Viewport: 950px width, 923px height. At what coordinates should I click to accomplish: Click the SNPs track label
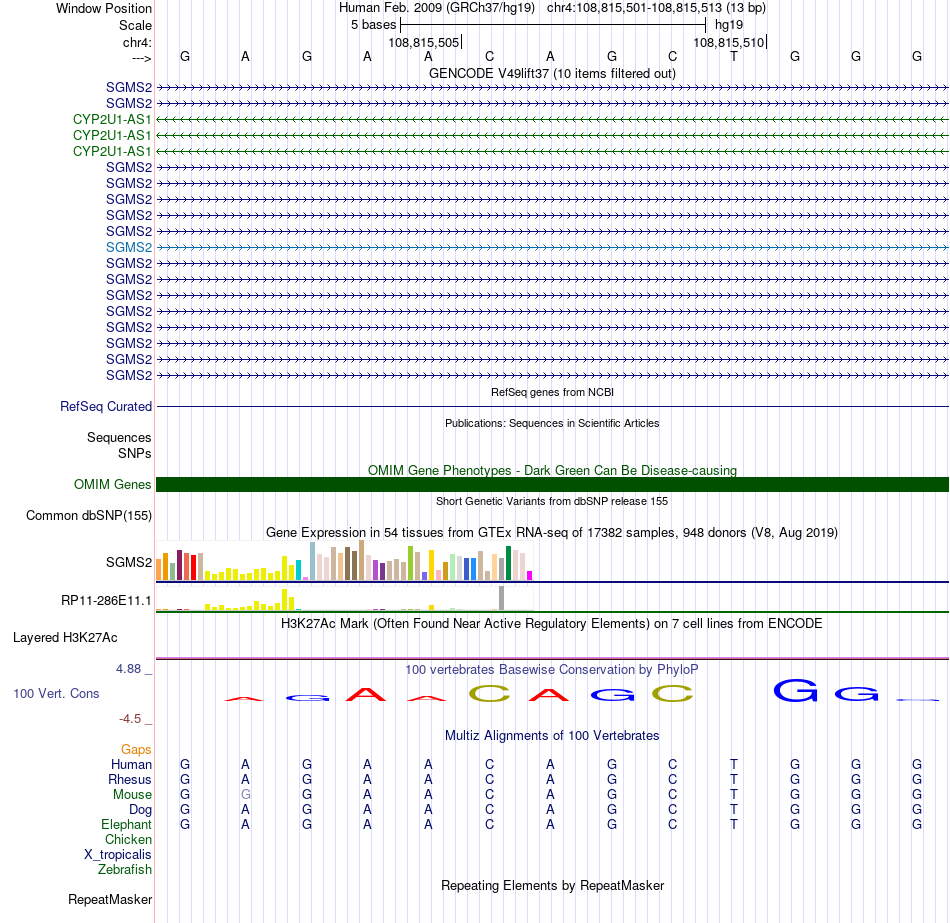[x=135, y=453]
